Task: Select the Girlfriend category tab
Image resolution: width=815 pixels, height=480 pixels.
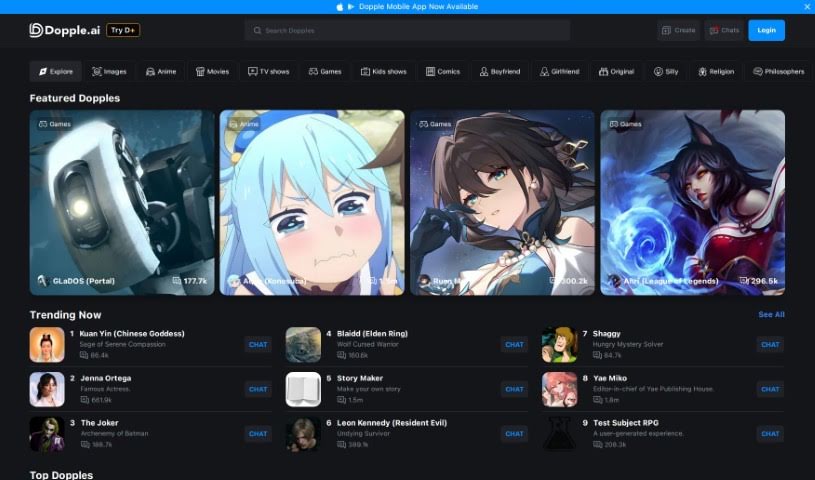Action: (560, 72)
